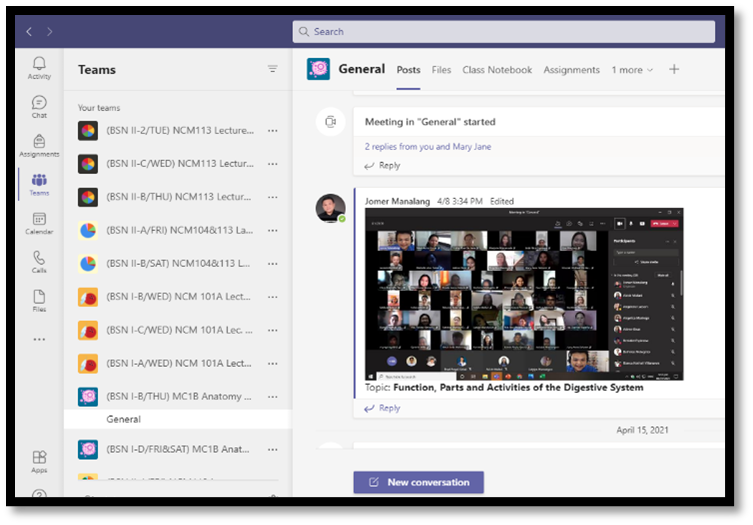Switch to the Files tab
The image size is (753, 525).
click(x=441, y=70)
